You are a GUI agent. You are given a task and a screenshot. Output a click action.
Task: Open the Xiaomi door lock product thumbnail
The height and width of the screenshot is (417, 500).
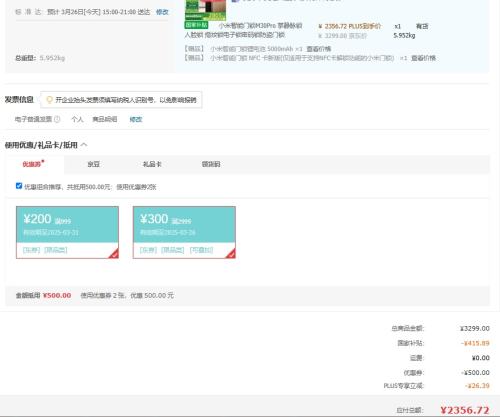pyautogui.click(x=205, y=10)
